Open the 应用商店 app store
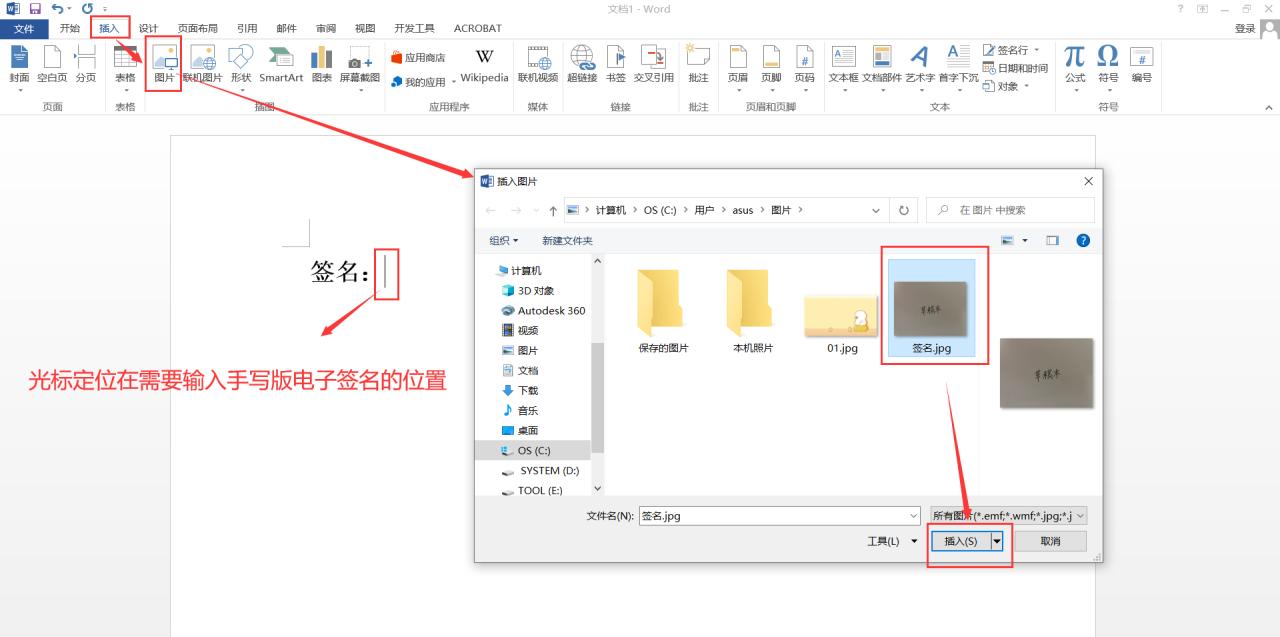1280x637 pixels. click(418, 58)
